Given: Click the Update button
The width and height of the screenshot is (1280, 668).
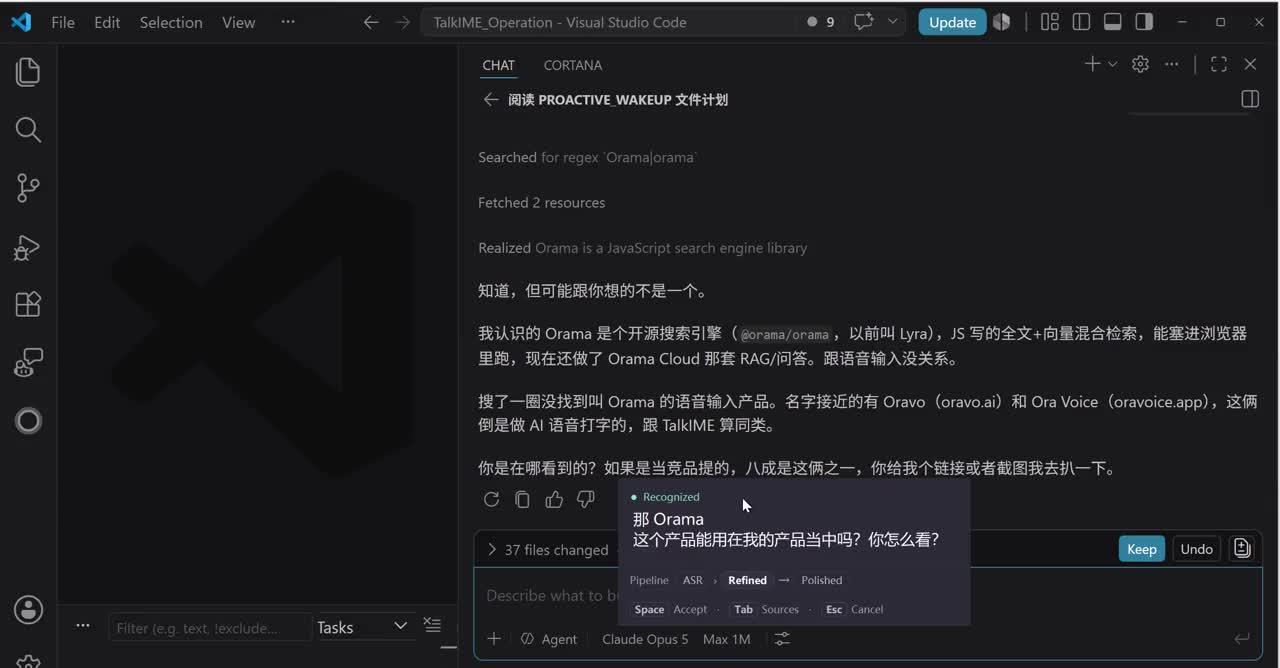Looking at the screenshot, I should (x=952, y=22).
